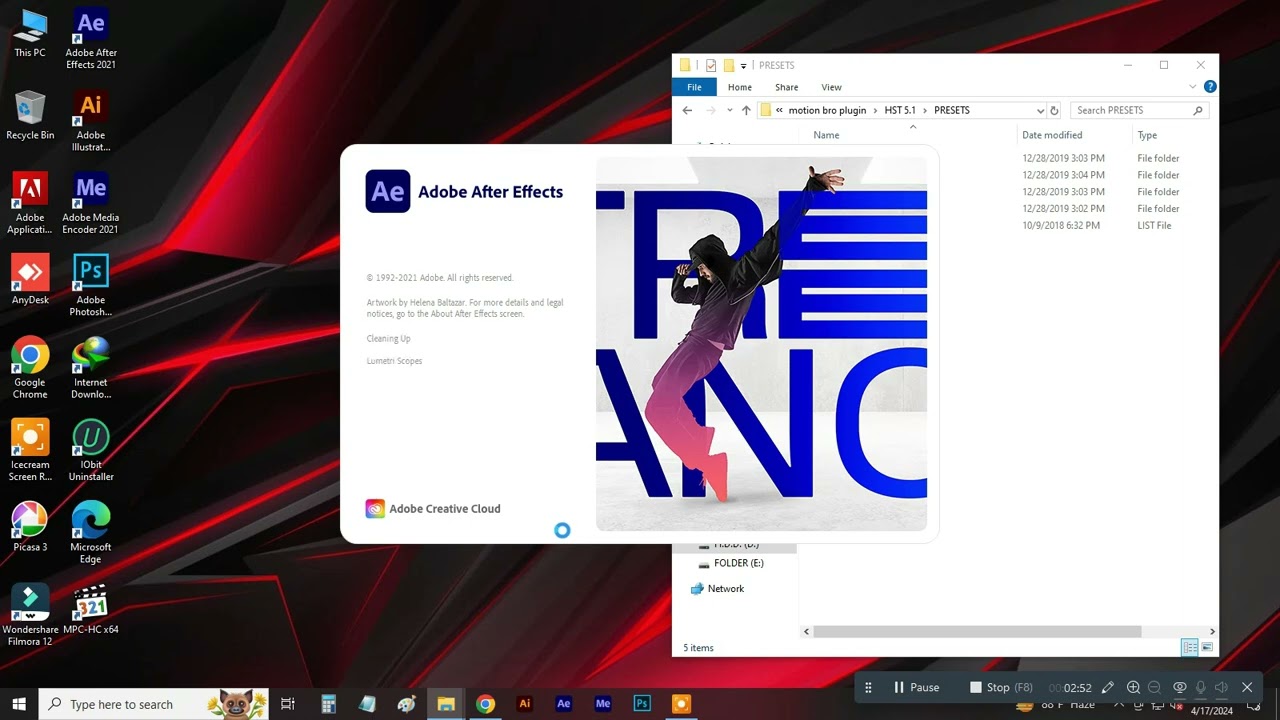The width and height of the screenshot is (1280, 720).
Task: Open Media Encoder from the taskbar
Action: (602, 704)
